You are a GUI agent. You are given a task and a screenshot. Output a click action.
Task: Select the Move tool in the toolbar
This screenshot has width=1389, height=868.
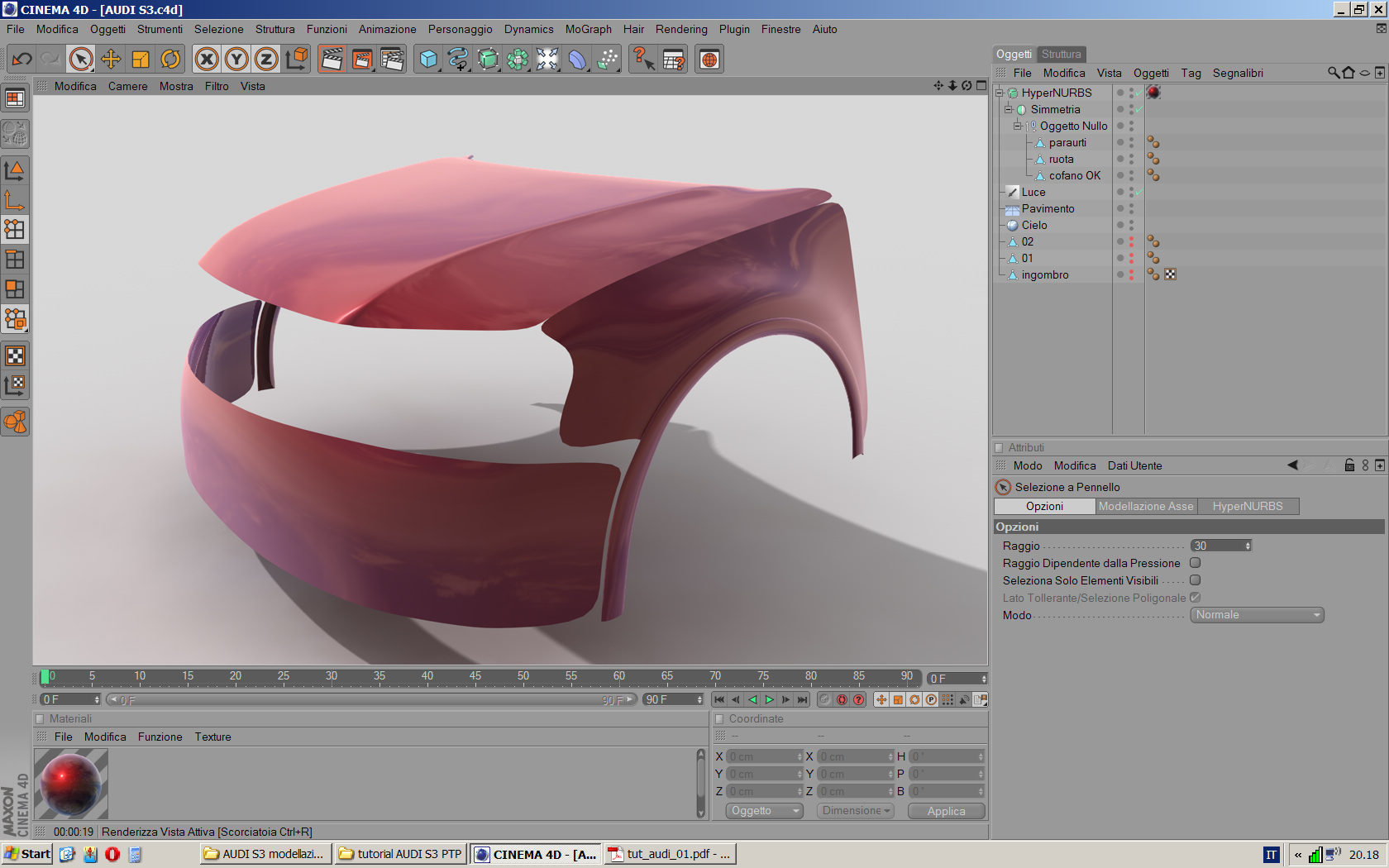tap(111, 59)
